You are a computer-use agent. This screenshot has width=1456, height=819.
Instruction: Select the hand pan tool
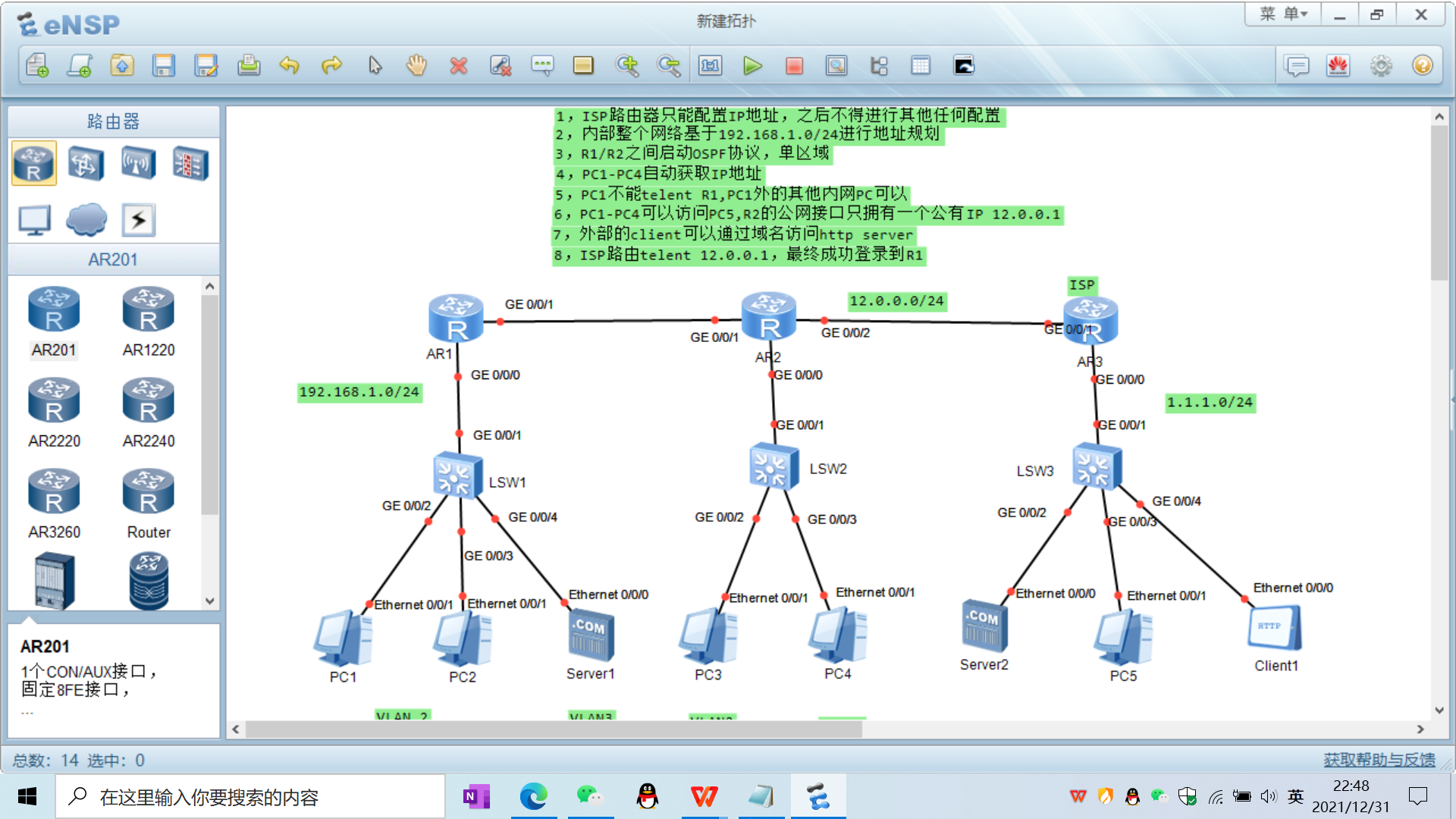[x=416, y=66]
